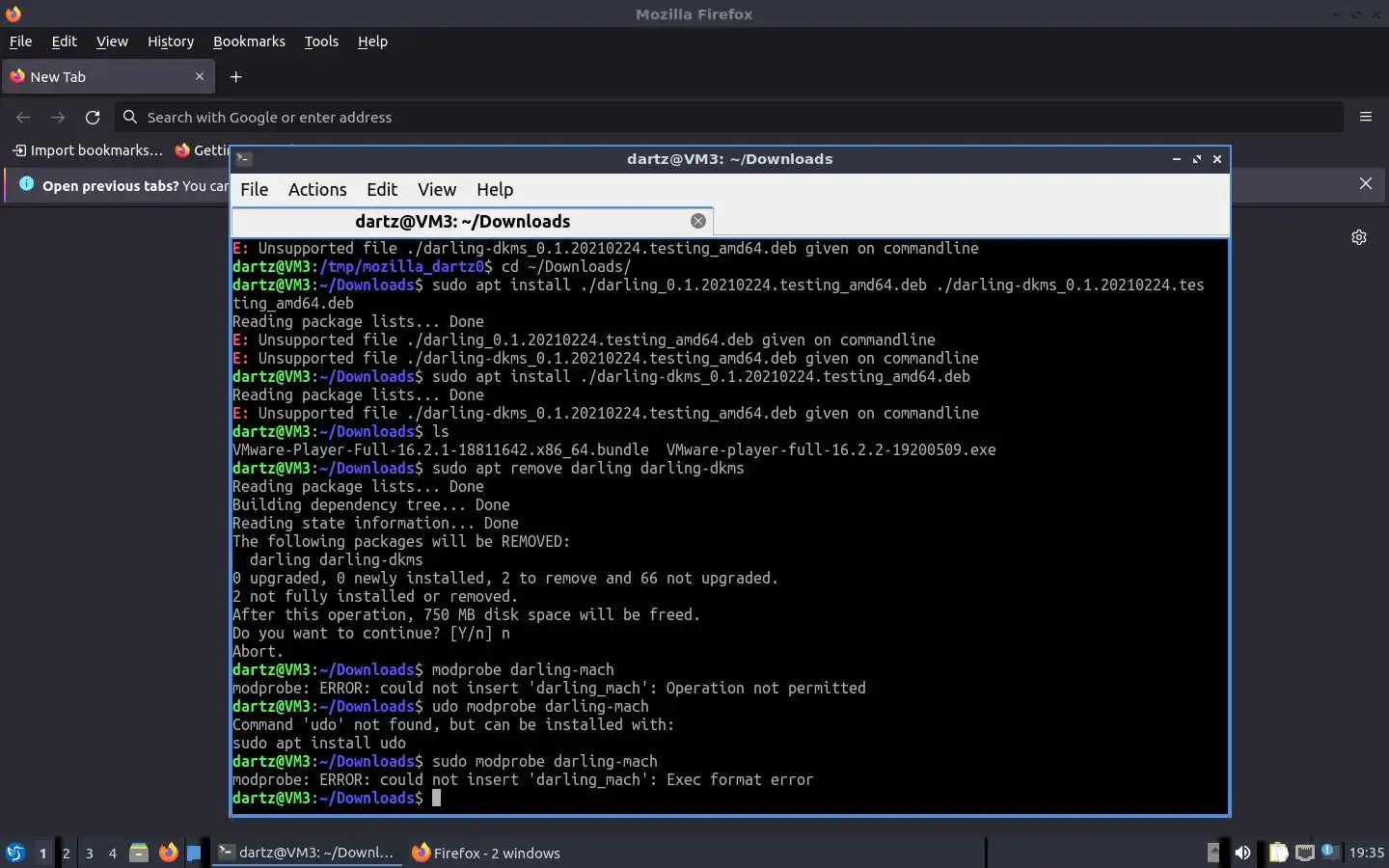
Task: Click the Firefox address search field
Action: tap(728, 117)
